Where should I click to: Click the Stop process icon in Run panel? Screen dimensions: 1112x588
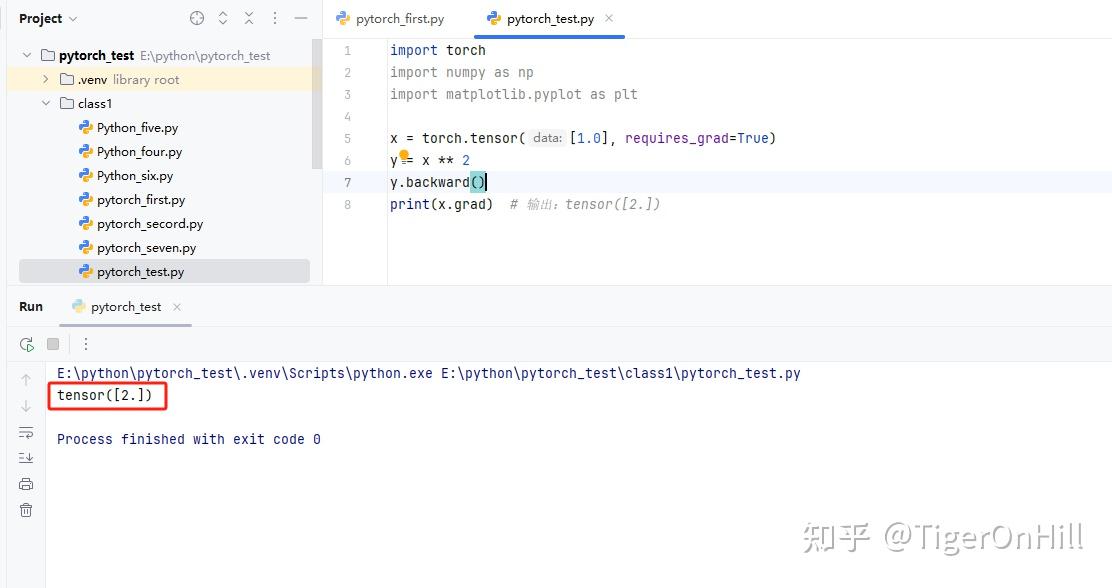pyautogui.click(x=52, y=343)
